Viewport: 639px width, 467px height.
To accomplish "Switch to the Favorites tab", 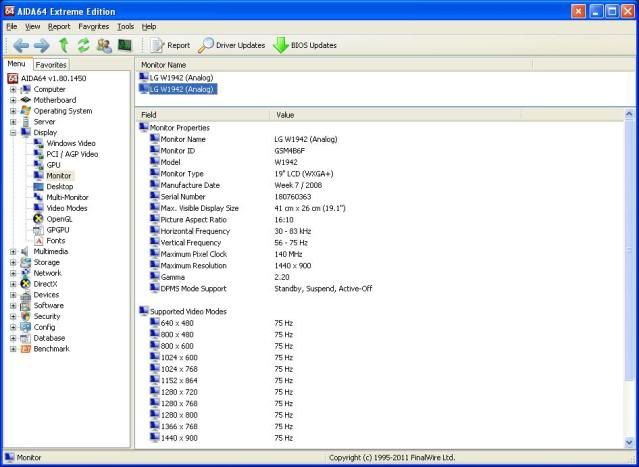I will [51, 65].
